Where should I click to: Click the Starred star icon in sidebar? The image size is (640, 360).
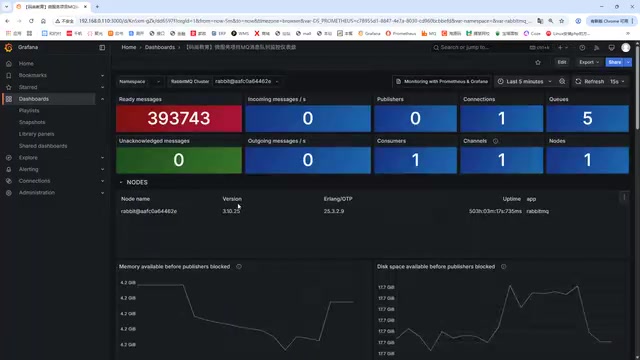9,87
